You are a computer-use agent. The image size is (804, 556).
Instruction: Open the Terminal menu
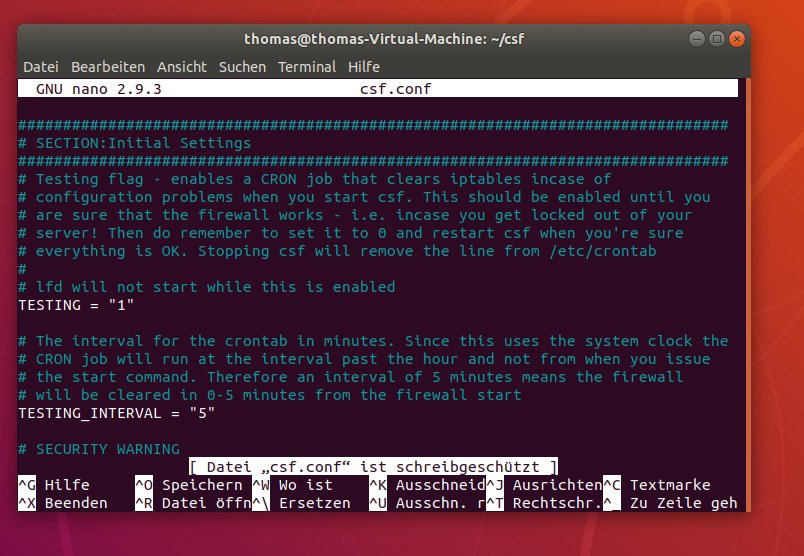[307, 67]
